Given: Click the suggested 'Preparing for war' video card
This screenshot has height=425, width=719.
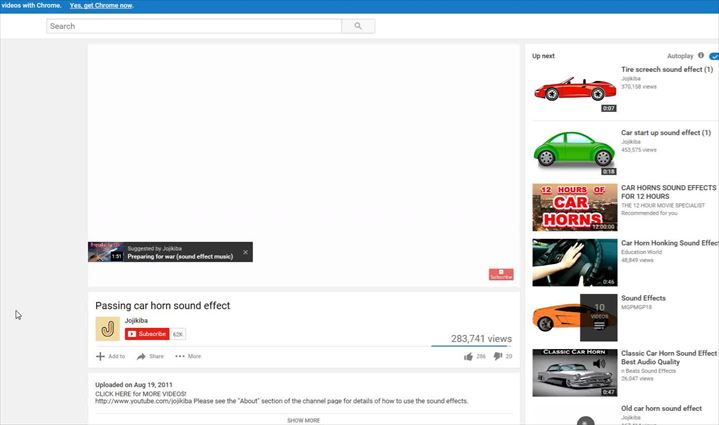Looking at the screenshot, I should [x=170, y=252].
